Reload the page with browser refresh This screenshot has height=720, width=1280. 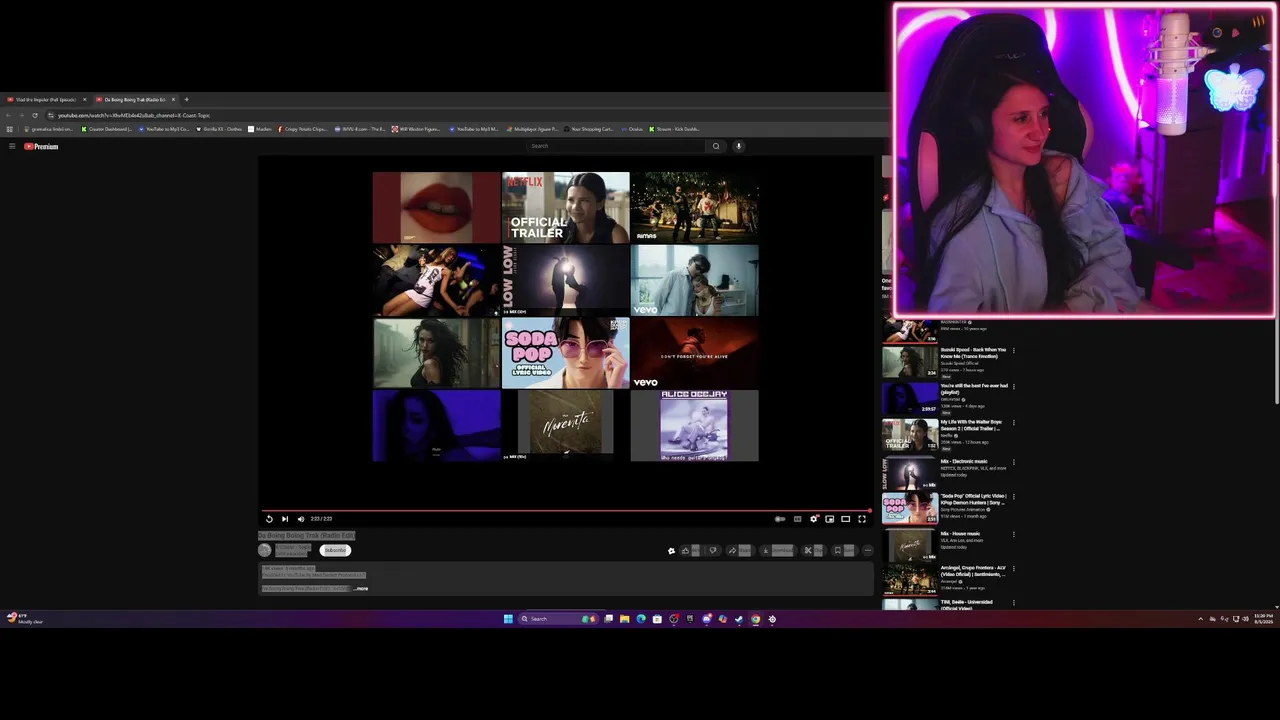point(34,115)
